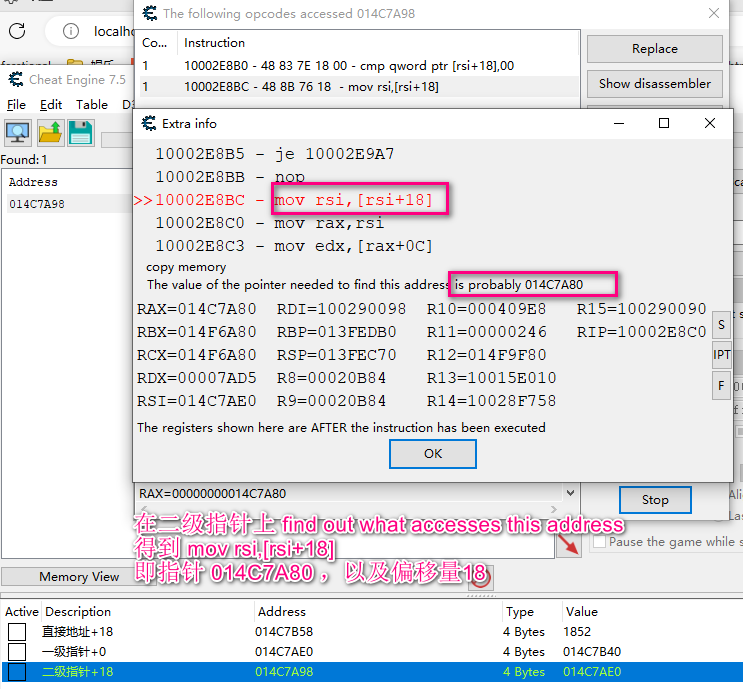Select found address 014C7A98 in results list
Screen dimensions: 743x689
click(69, 204)
